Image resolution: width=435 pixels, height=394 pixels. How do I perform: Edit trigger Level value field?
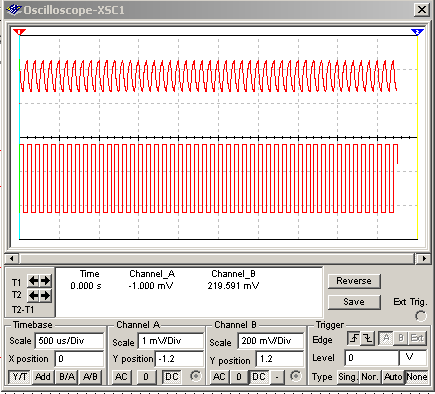click(371, 358)
